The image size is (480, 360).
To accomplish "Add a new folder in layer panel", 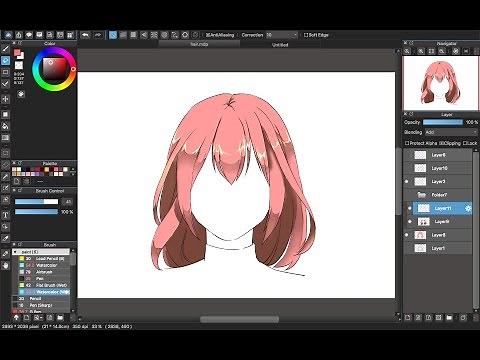I will [x=449, y=318].
